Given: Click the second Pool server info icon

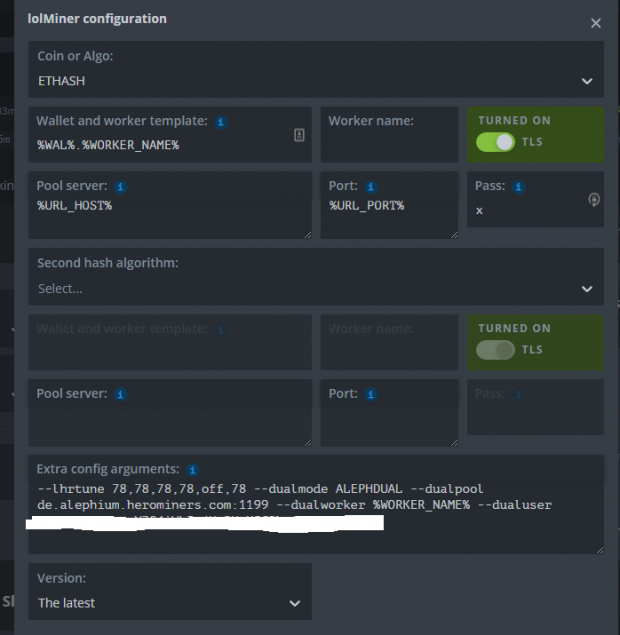Looking at the screenshot, I should coord(121,394).
